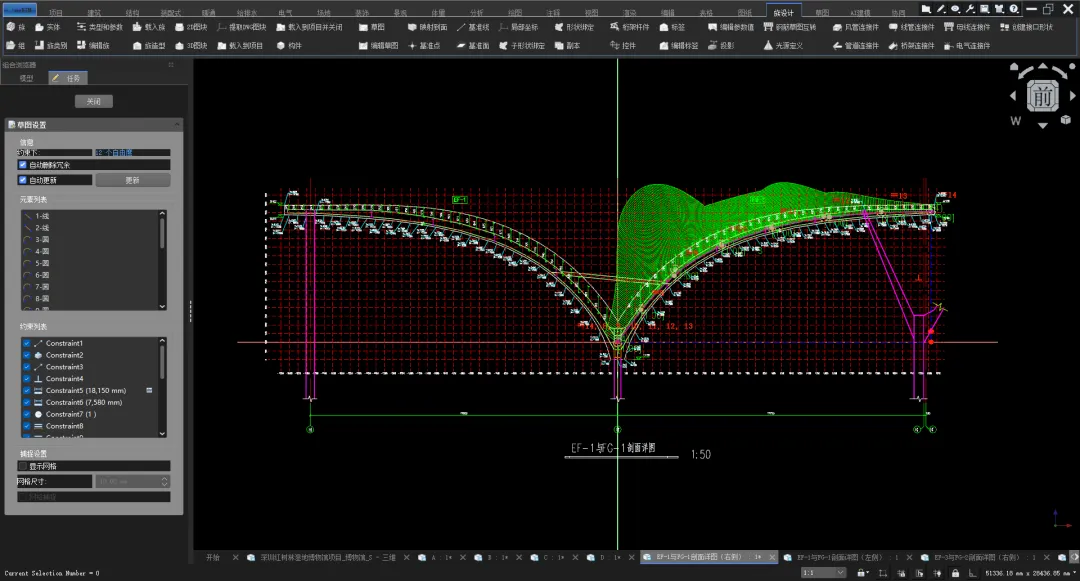The height and width of the screenshot is (581, 1080).
Task: Select the 草图 tool
Action: pos(372,27)
